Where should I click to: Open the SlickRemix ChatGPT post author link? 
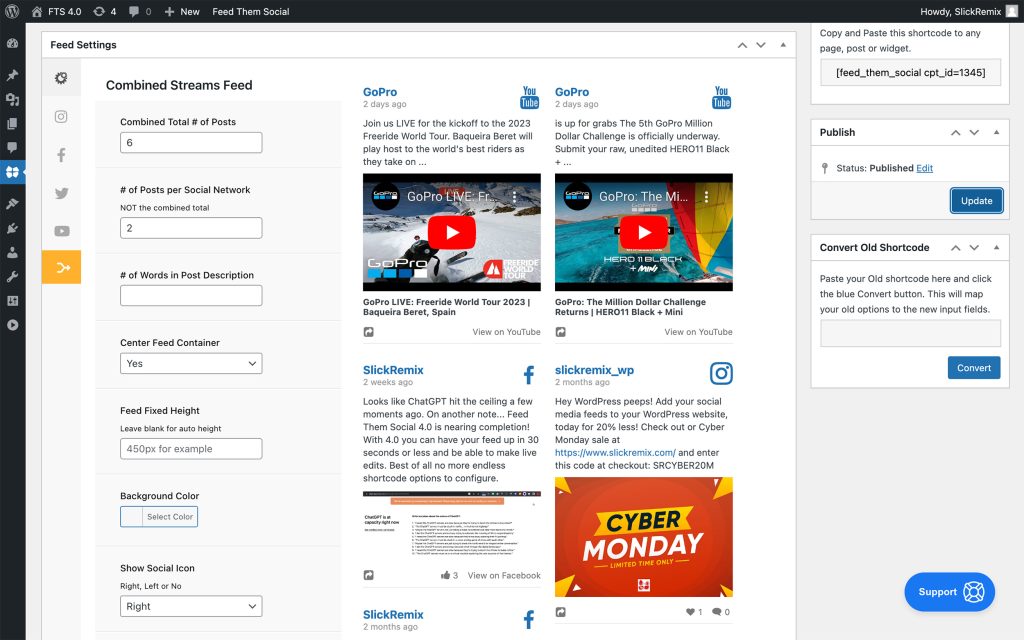tap(393, 370)
